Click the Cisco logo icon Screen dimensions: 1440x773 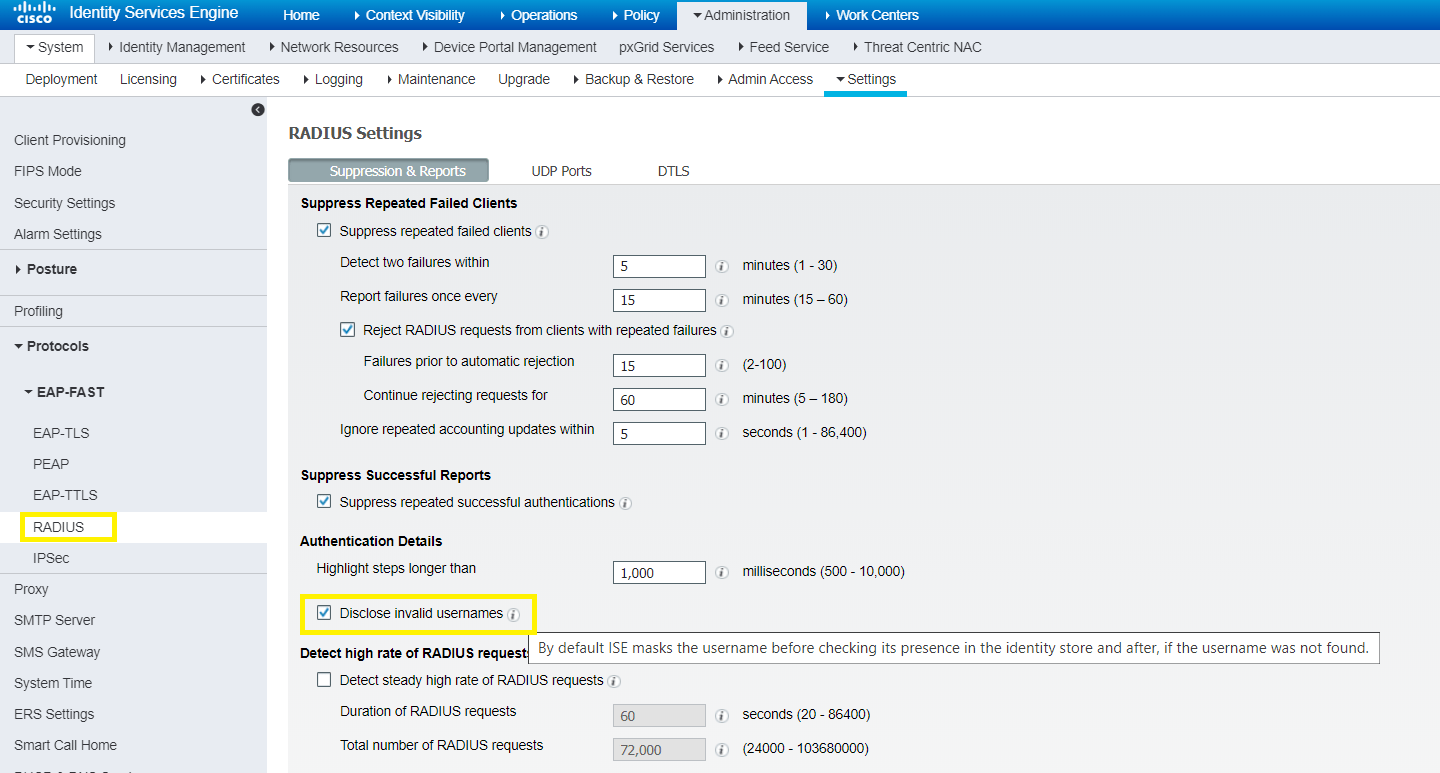pyautogui.click(x=32, y=12)
